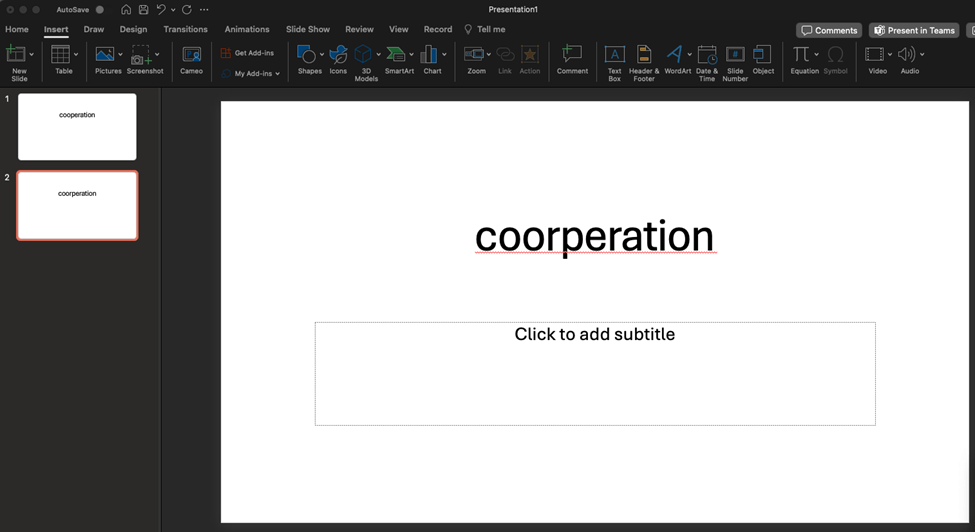Expand the Pictures dropdown arrow
Screen dimensions: 975x532
point(120,55)
